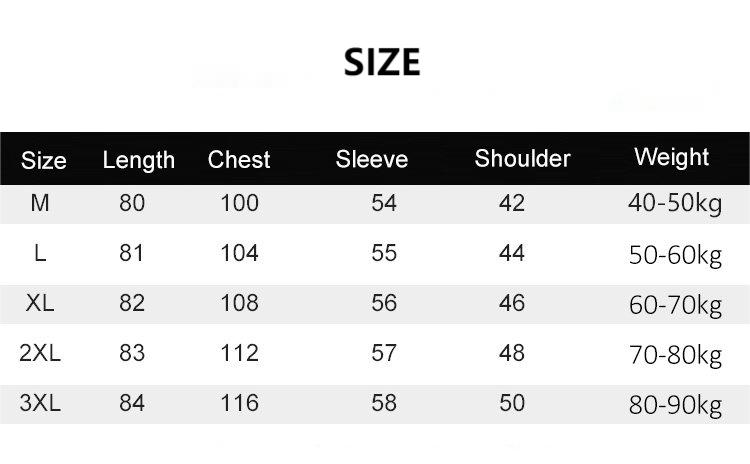Select shoulder value 48 in 2XL row
Screen dimensions: 750x464
pos(511,353)
